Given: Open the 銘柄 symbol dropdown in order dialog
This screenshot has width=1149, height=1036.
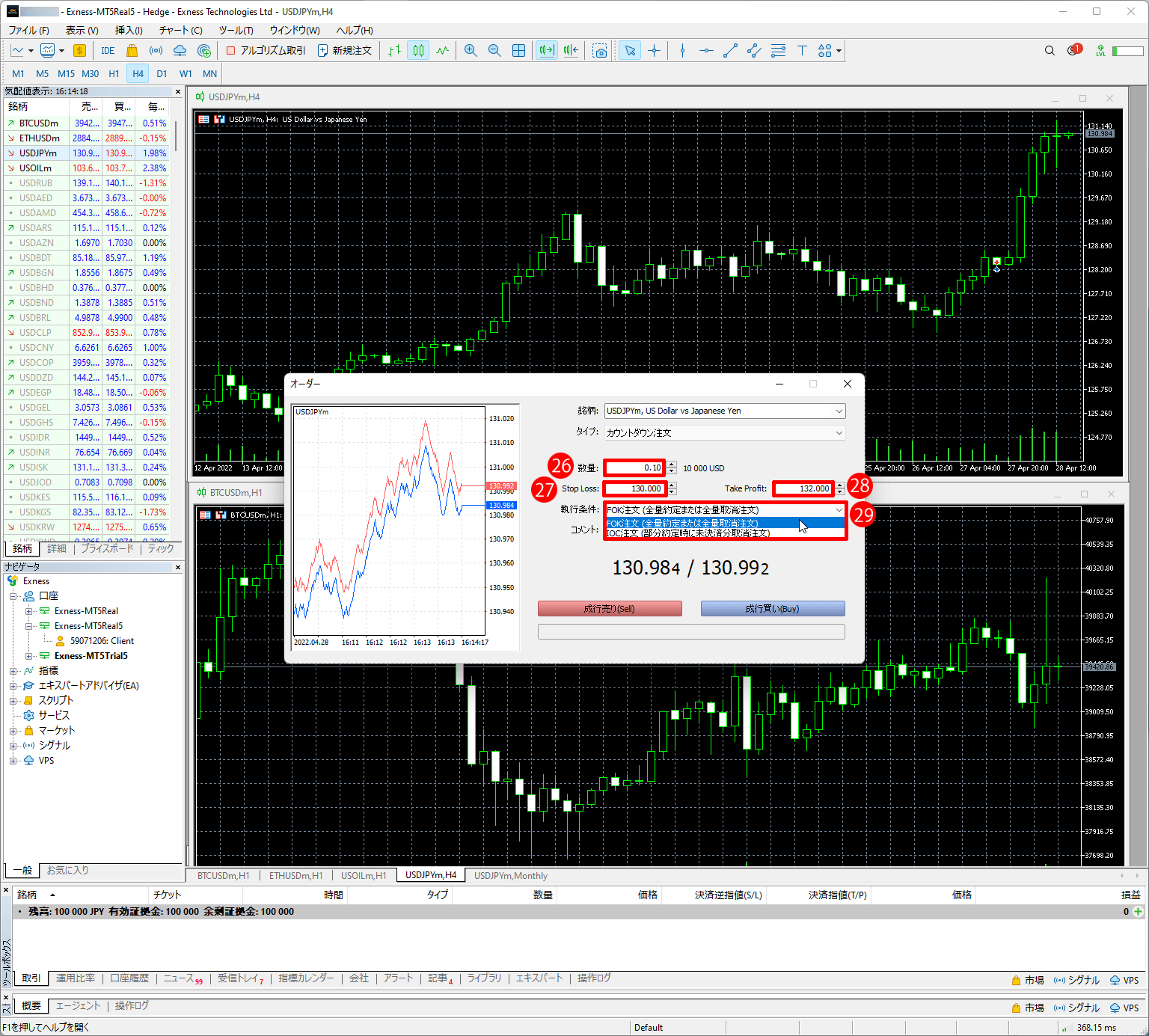Looking at the screenshot, I should click(724, 411).
